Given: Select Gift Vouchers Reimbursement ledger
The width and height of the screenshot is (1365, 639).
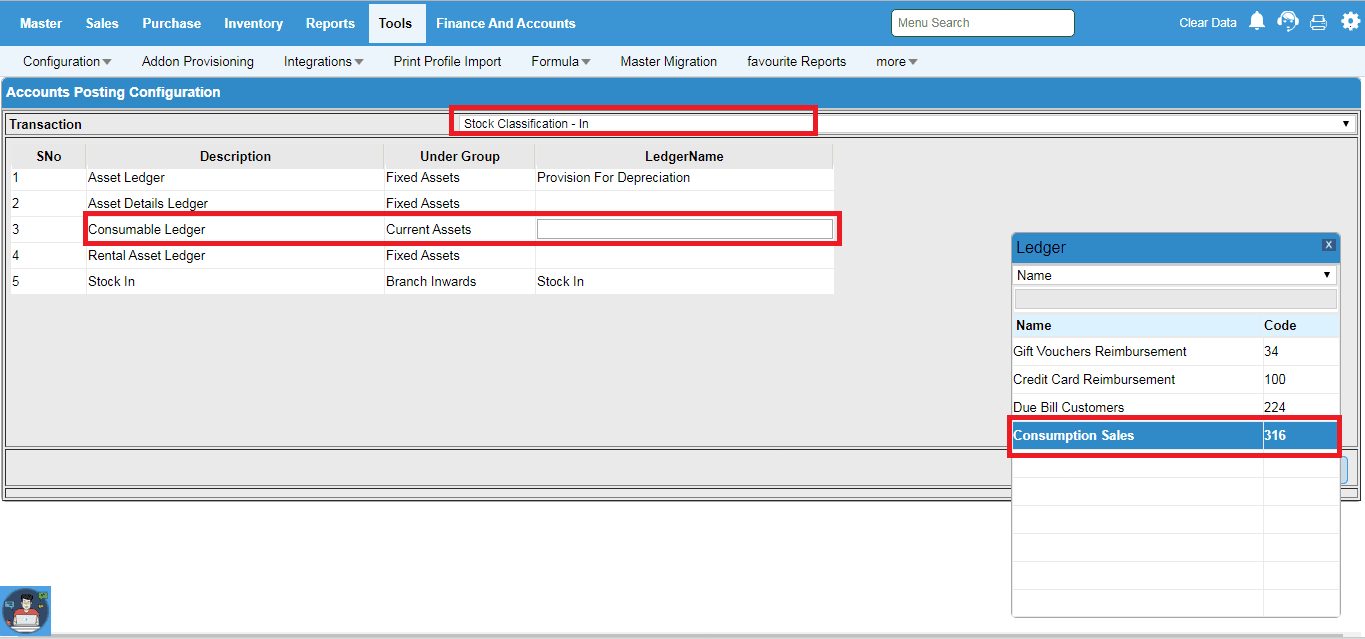Looking at the screenshot, I should point(1175,352).
